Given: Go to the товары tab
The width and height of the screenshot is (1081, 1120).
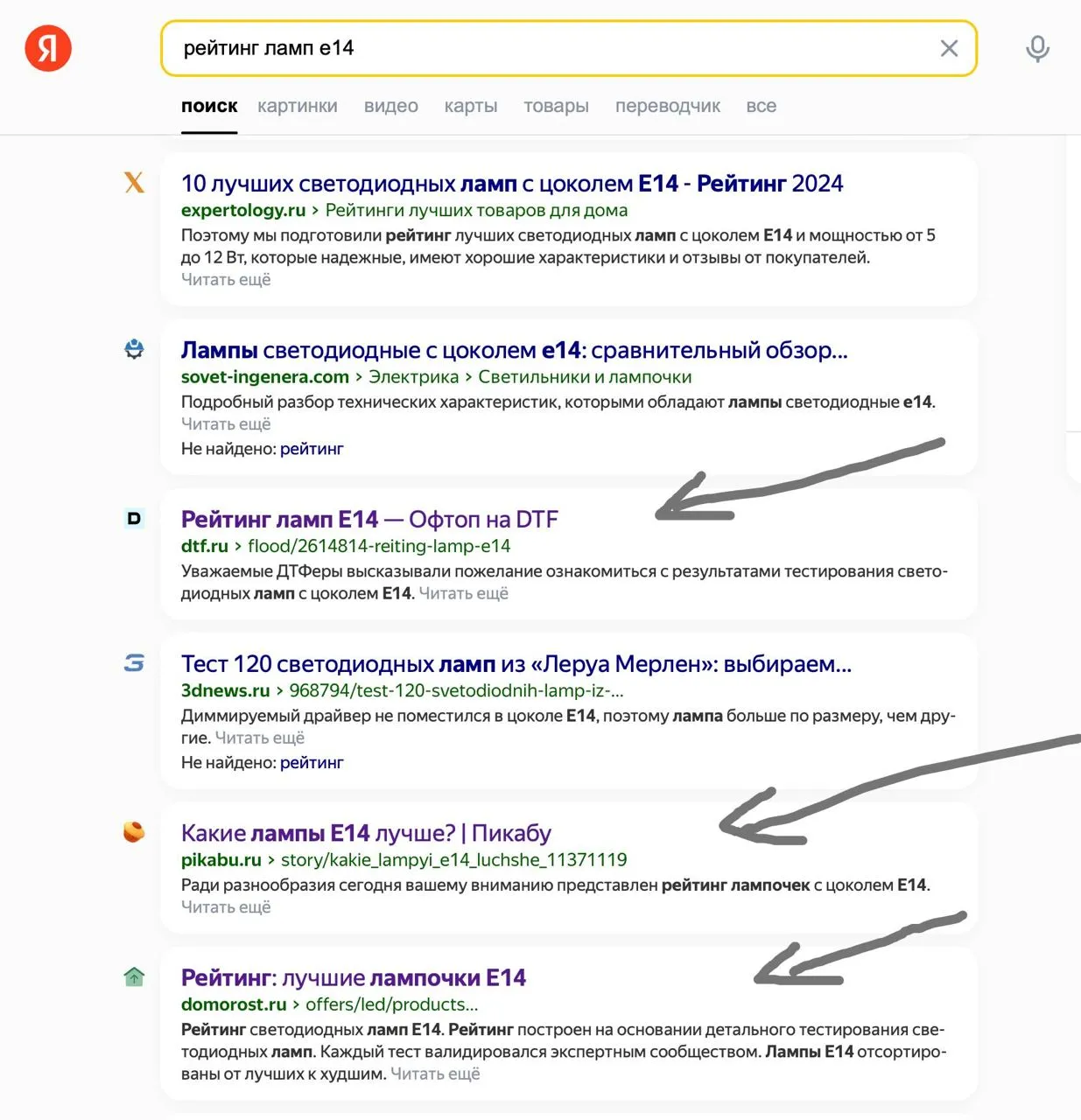Looking at the screenshot, I should point(556,106).
